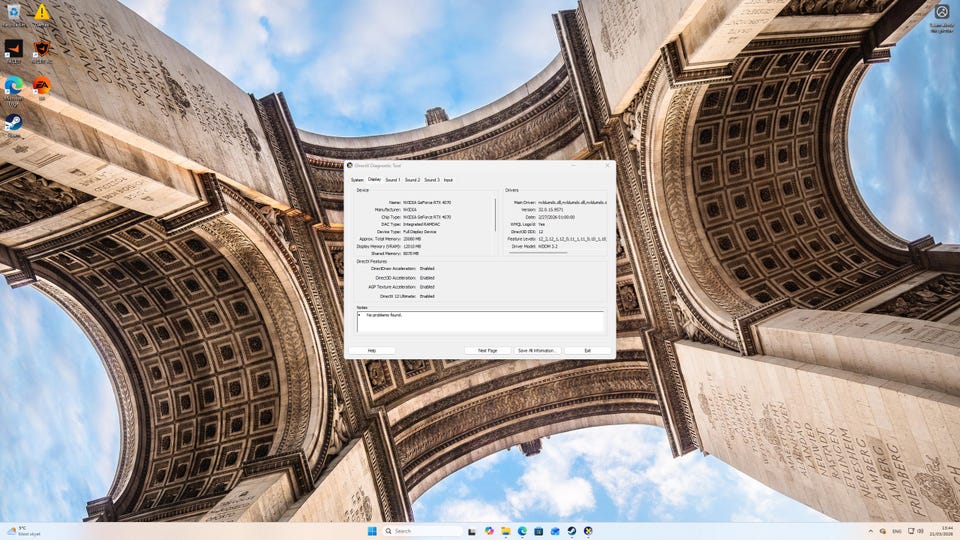Switch to the Sound 1 tab
The image size is (960, 540).
[393, 180]
